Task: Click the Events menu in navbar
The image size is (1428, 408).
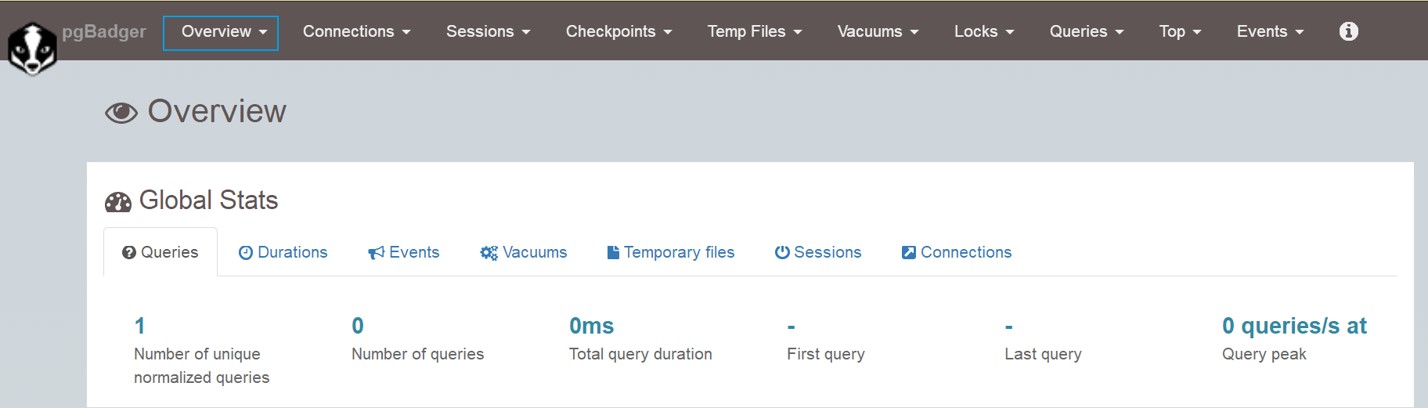Action: (x=1270, y=32)
